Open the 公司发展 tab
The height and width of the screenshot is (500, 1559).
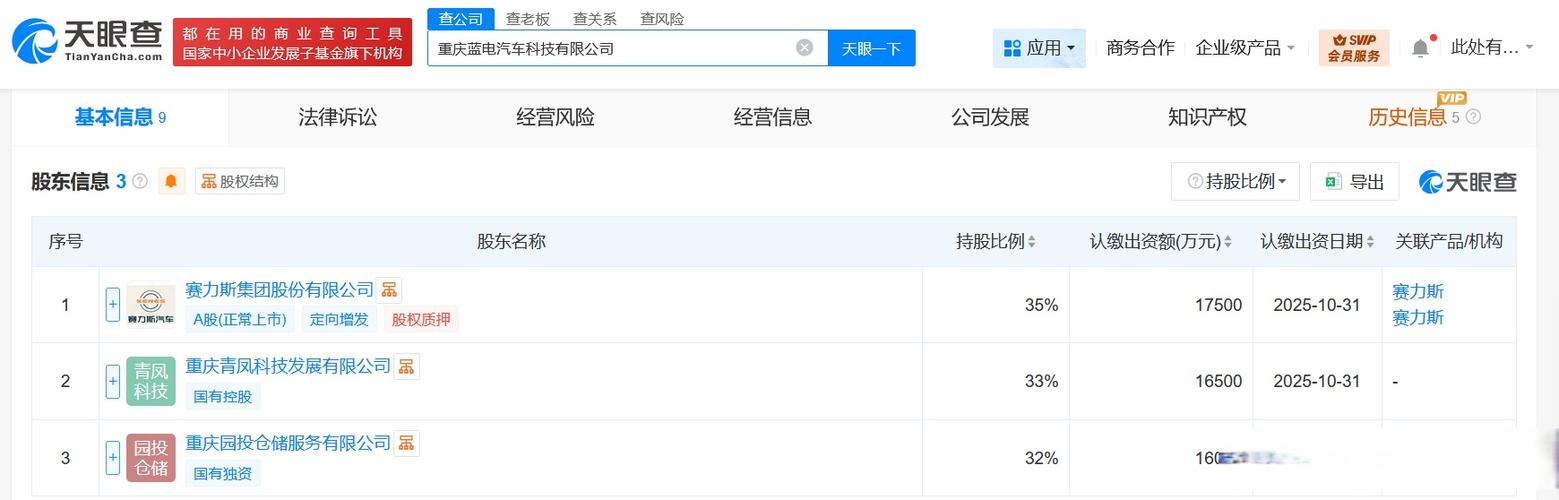click(x=990, y=117)
